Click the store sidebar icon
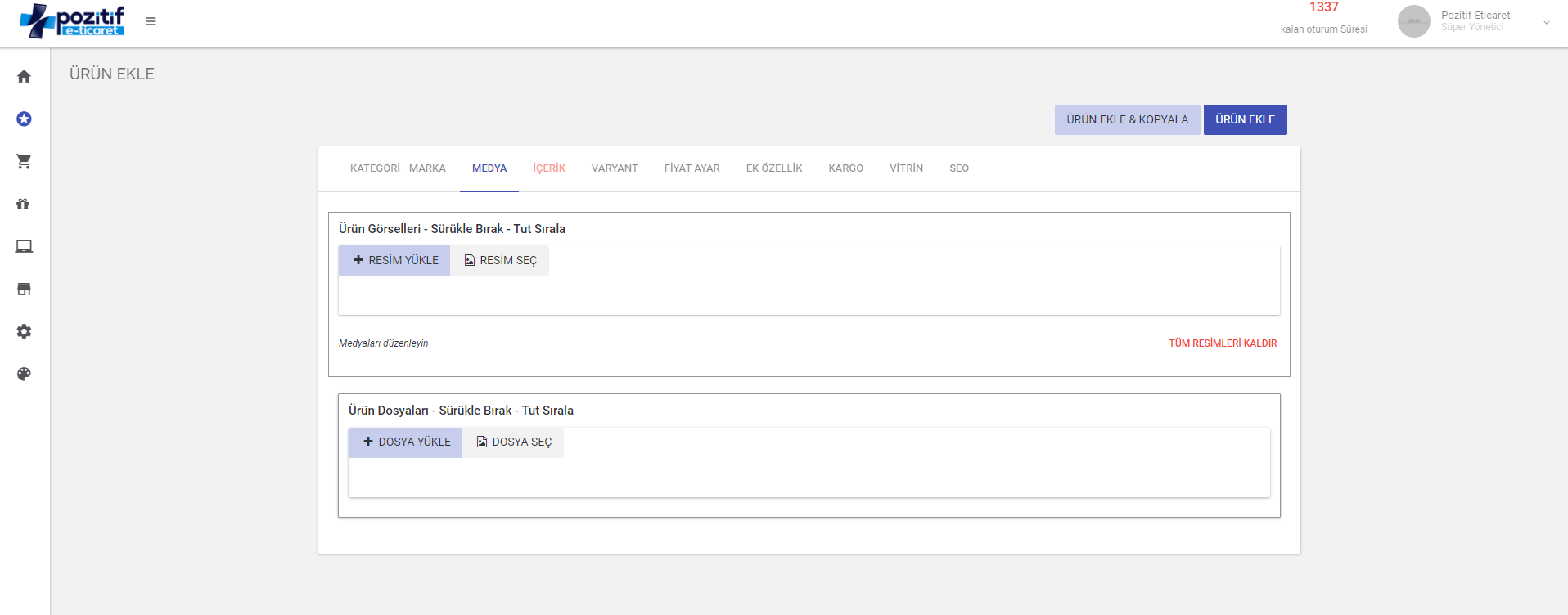The width and height of the screenshot is (1568, 615). (x=24, y=290)
